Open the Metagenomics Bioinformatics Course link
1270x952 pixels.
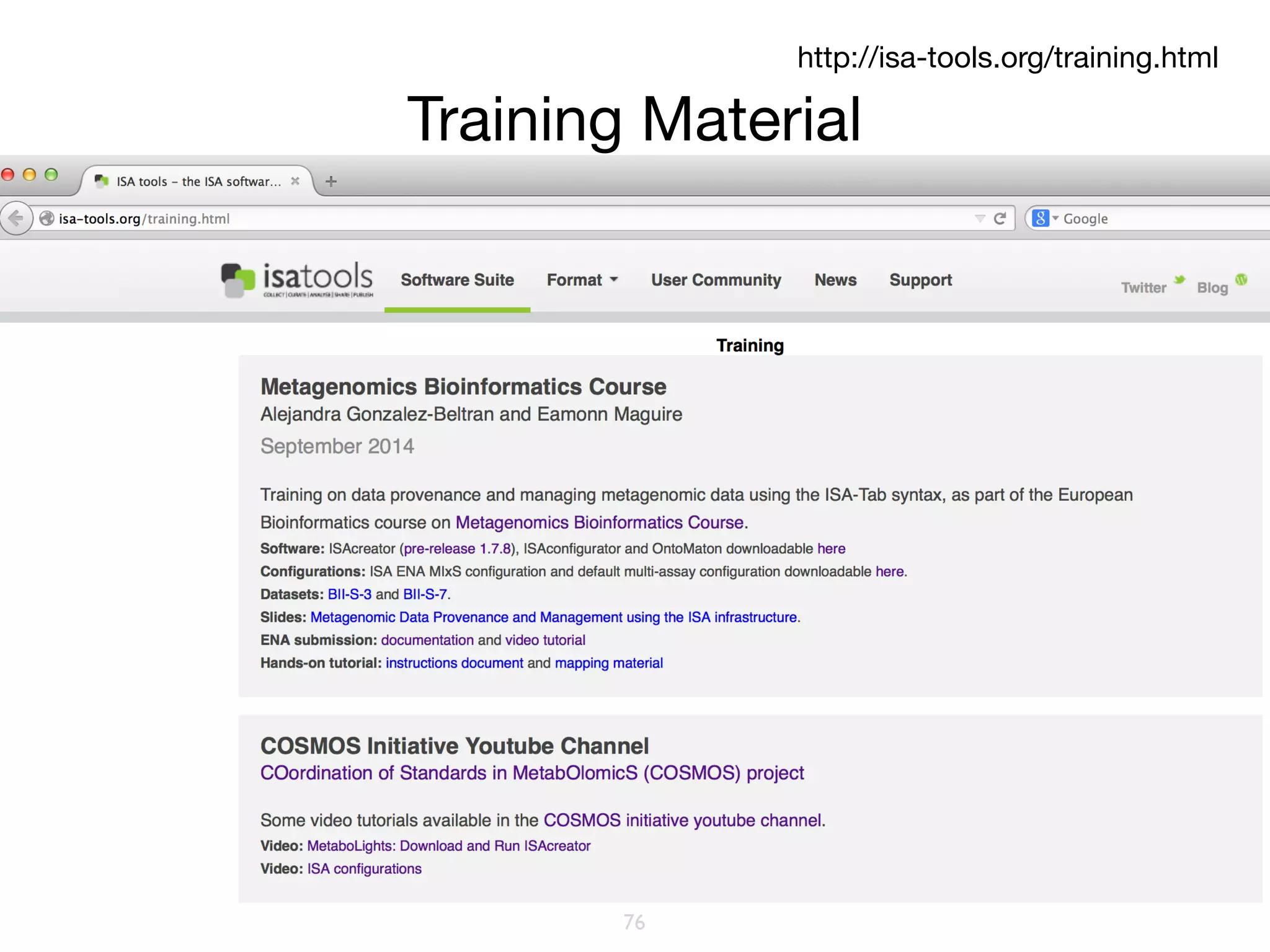[x=600, y=522]
